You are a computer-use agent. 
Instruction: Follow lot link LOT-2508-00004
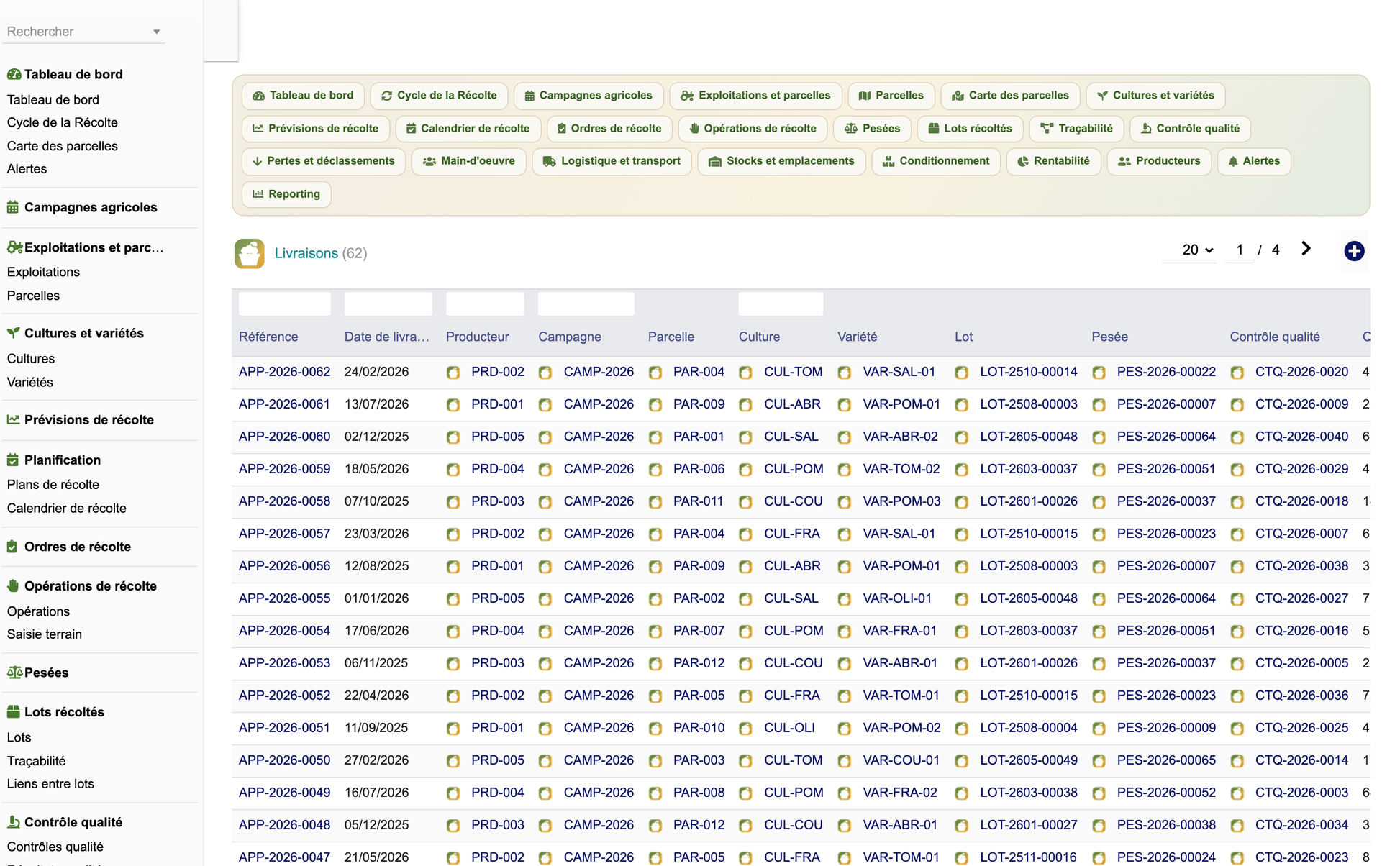tap(1029, 728)
